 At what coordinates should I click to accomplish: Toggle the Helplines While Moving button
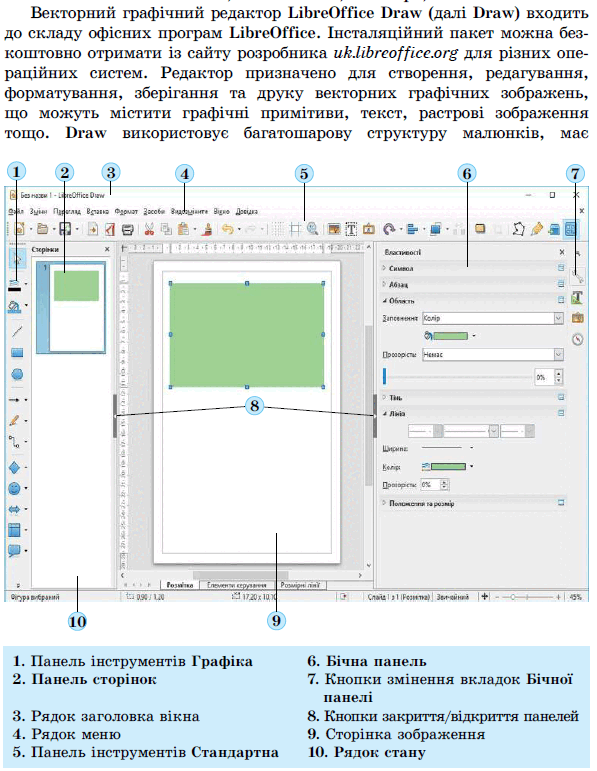click(295, 229)
